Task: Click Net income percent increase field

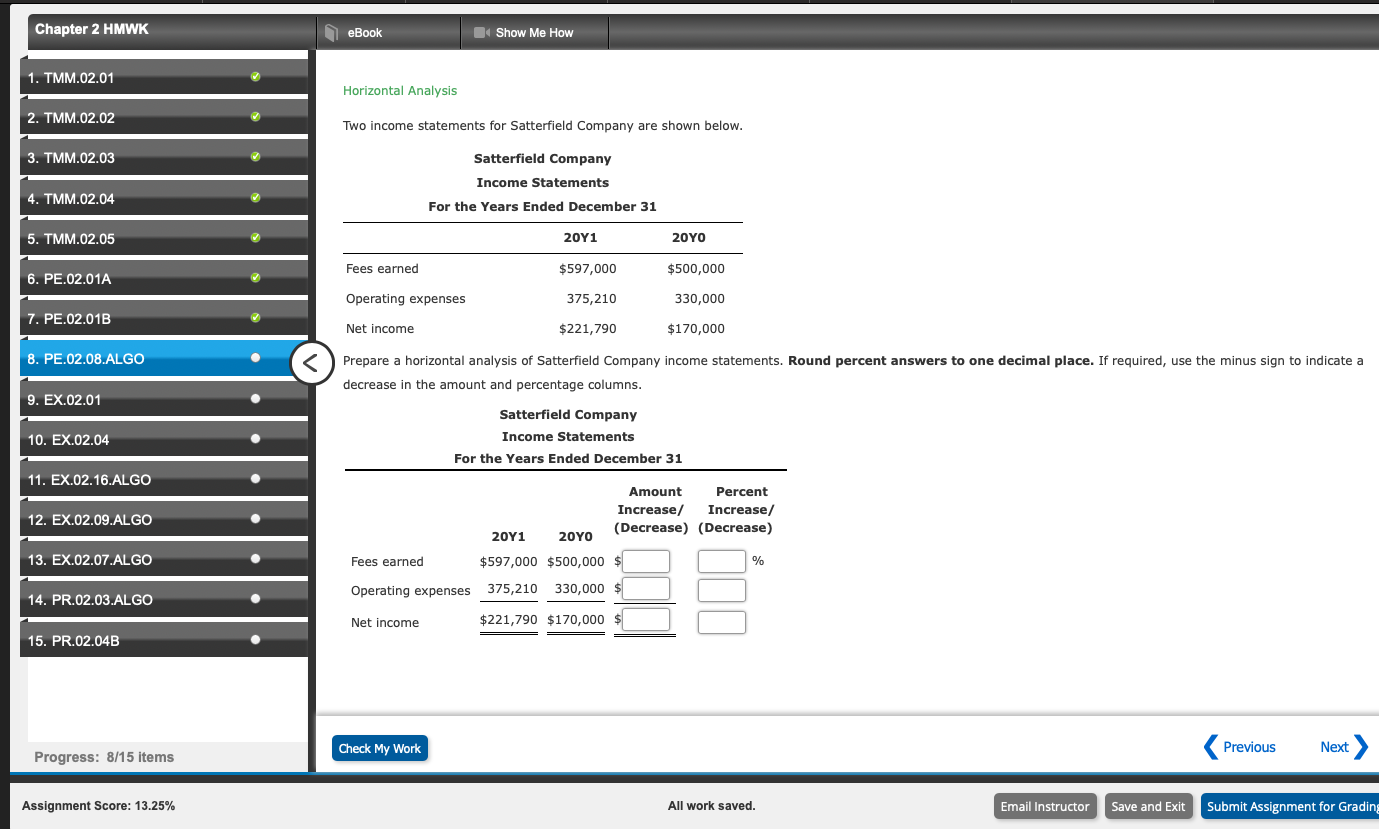Action: pos(722,621)
